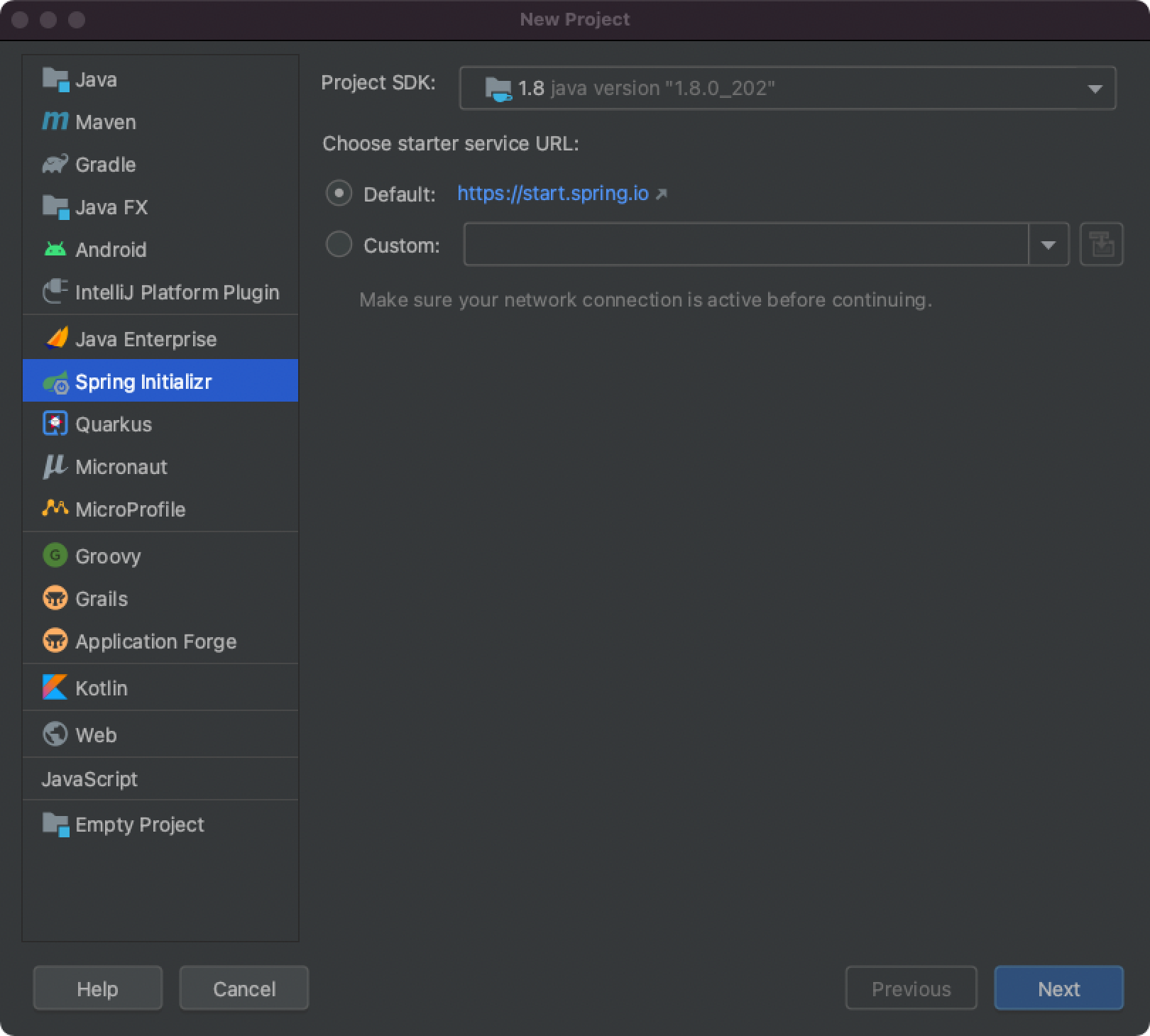
Task: Select Empty Project from the list
Action: pos(139,825)
